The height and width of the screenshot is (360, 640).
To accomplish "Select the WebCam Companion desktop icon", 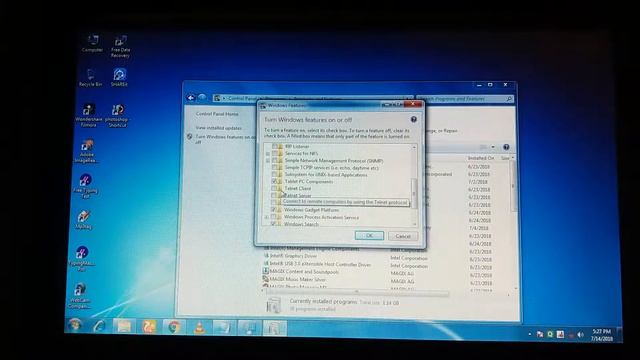I will (80, 296).
